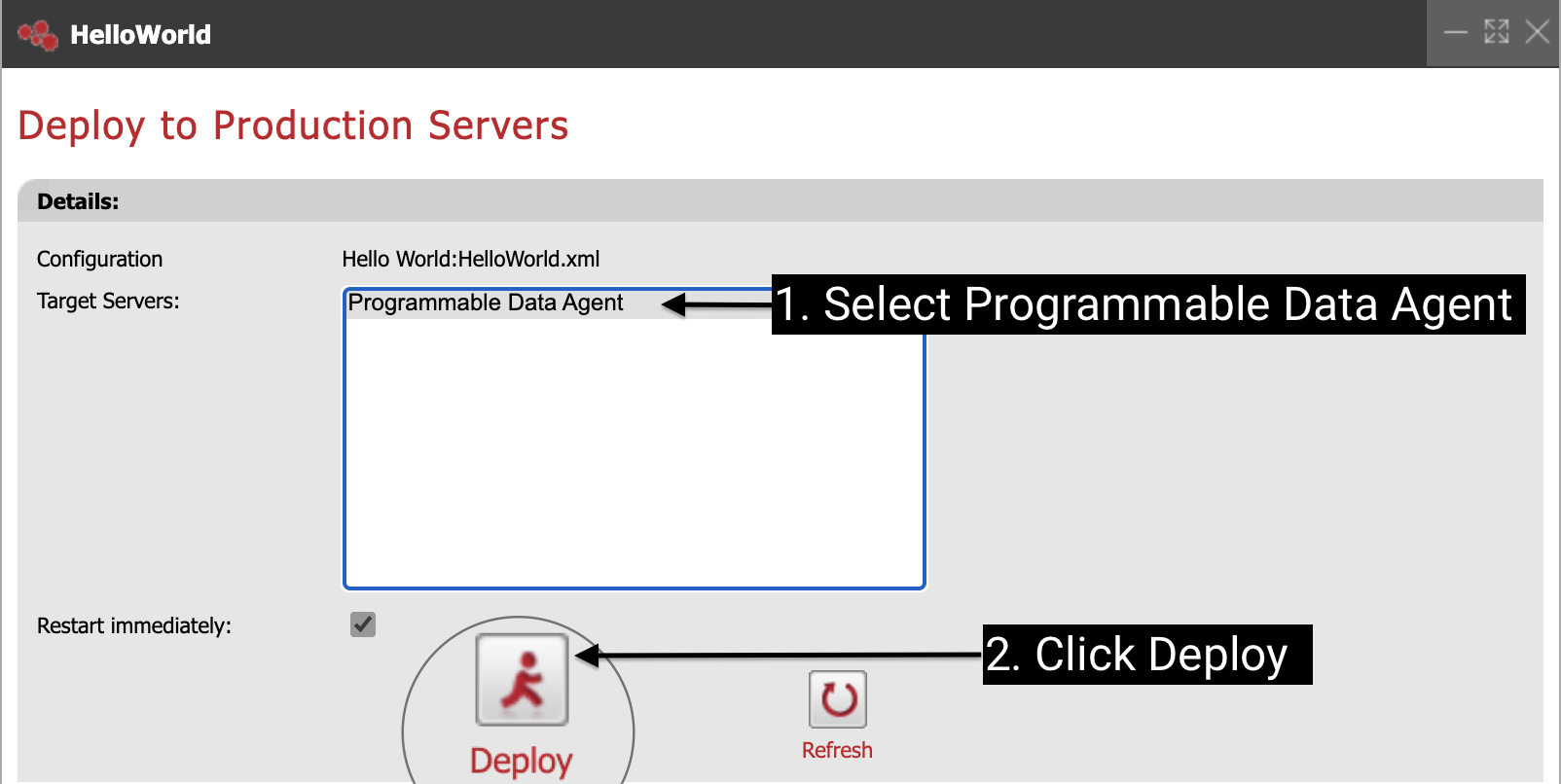The image size is (1561, 784).
Task: Click the Restart immediately label
Action: (134, 626)
